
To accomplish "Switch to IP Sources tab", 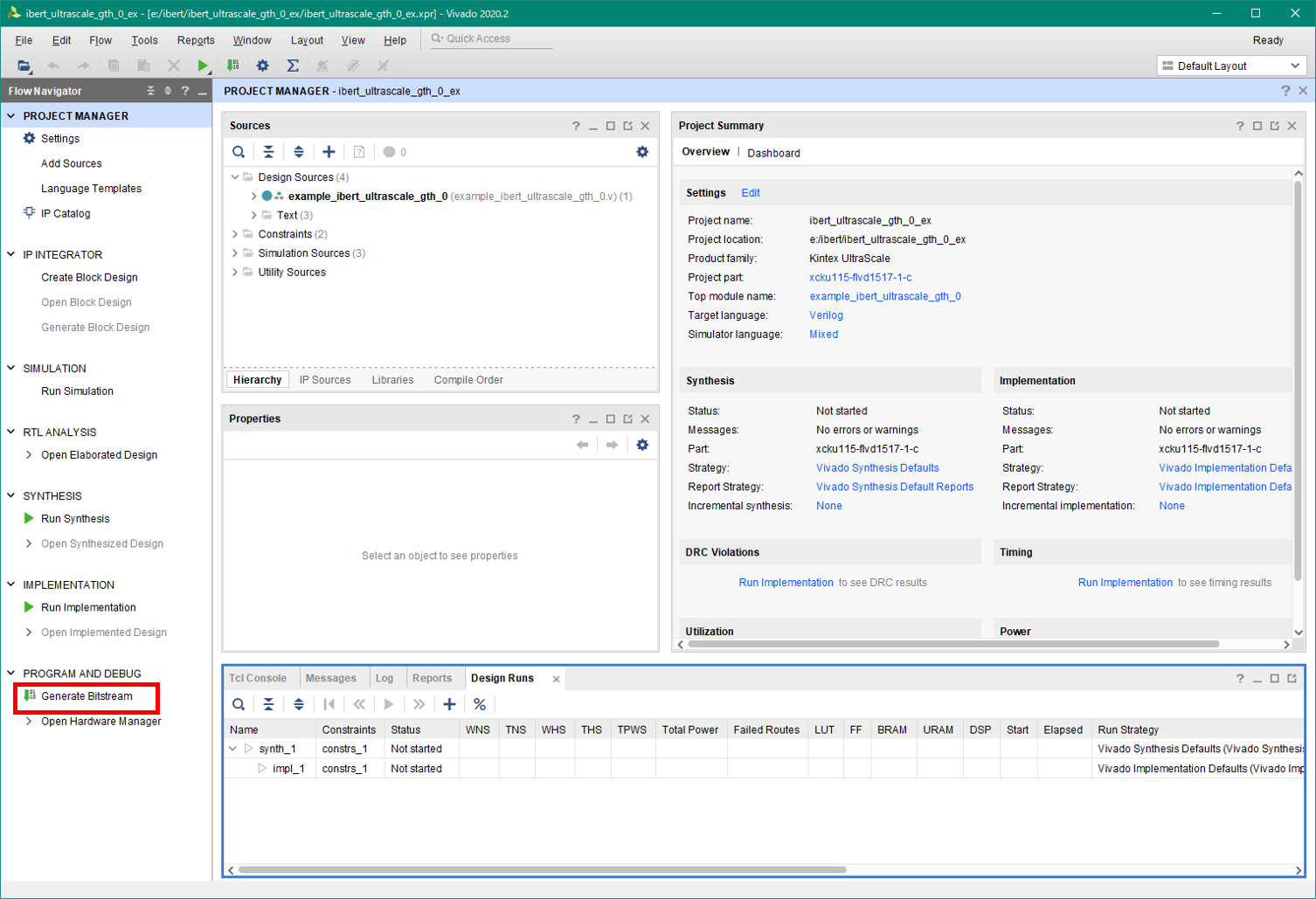I will click(325, 380).
